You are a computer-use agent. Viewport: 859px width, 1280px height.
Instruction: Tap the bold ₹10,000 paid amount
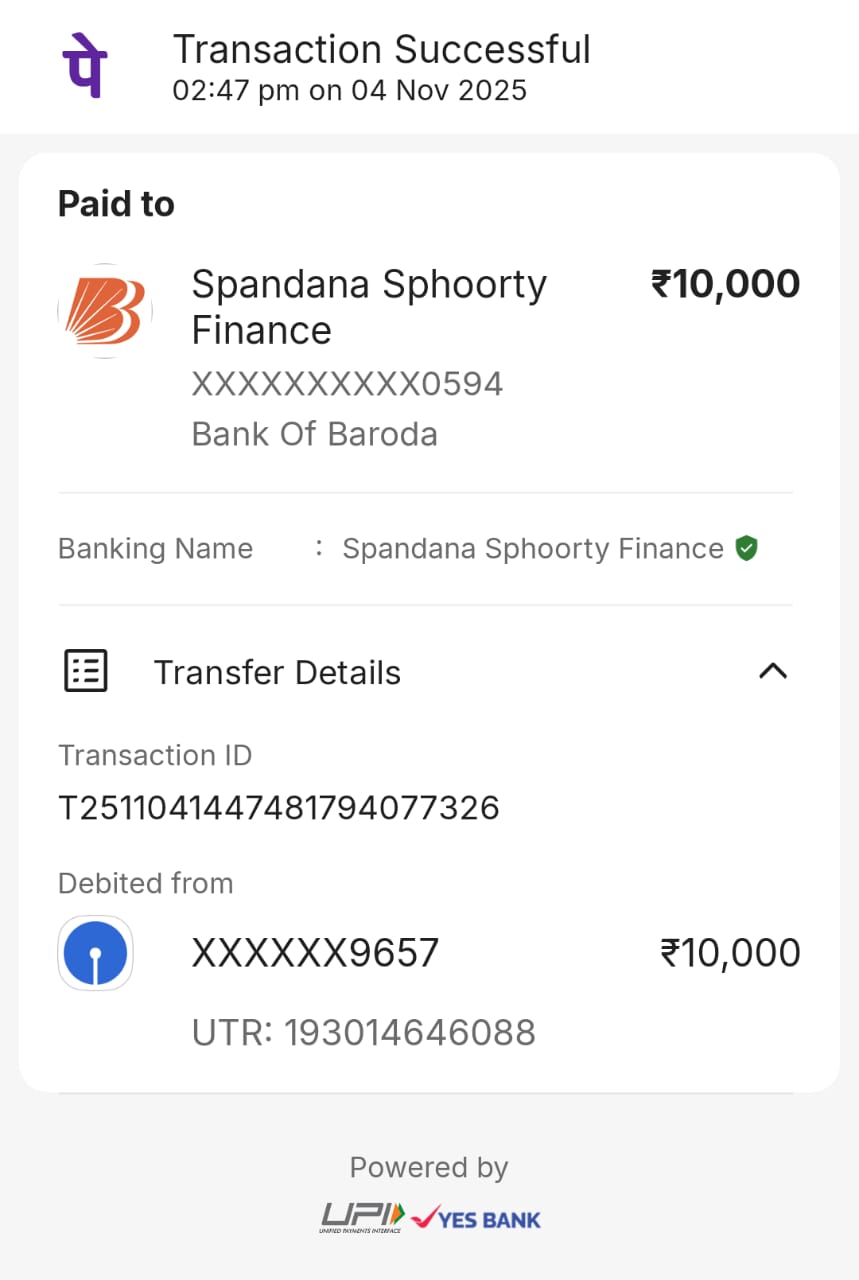pos(725,284)
